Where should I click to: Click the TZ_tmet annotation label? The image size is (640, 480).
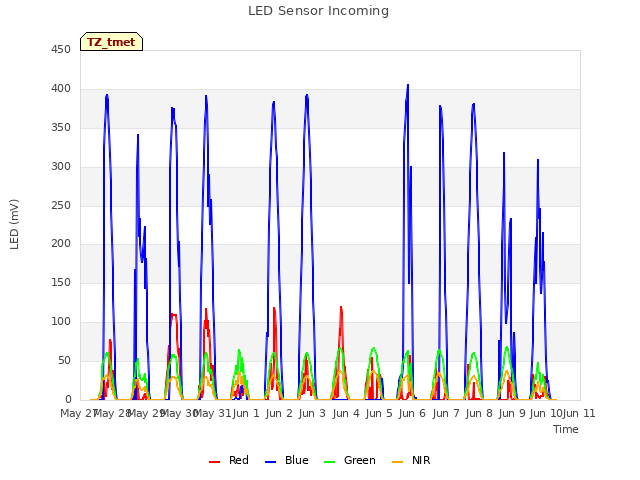coord(111,42)
